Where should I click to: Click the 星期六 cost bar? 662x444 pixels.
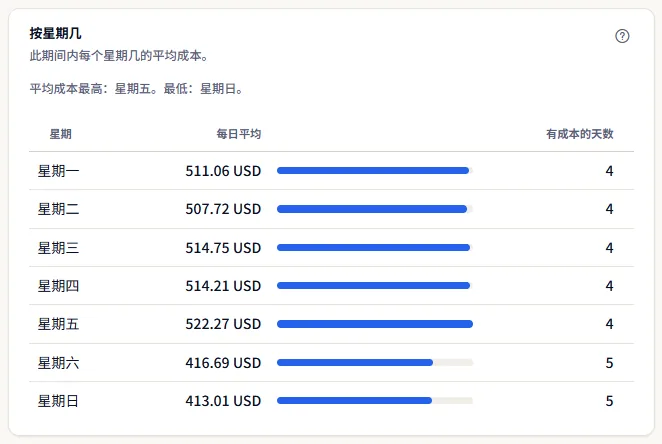pyautogui.click(x=375, y=363)
